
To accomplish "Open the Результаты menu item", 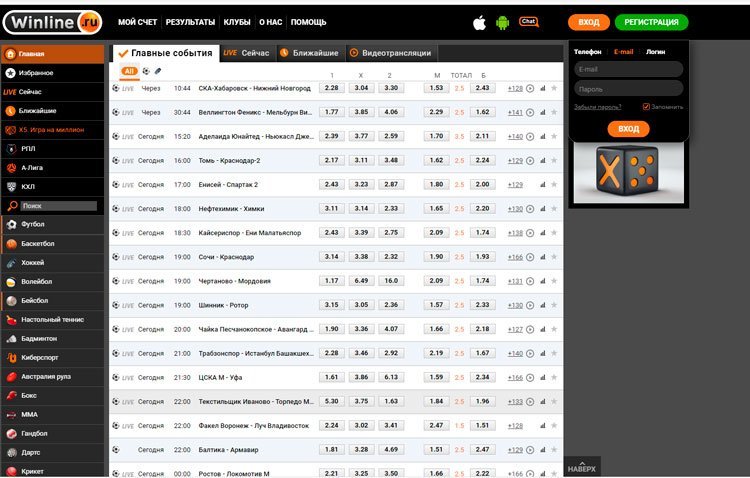I will tap(190, 22).
